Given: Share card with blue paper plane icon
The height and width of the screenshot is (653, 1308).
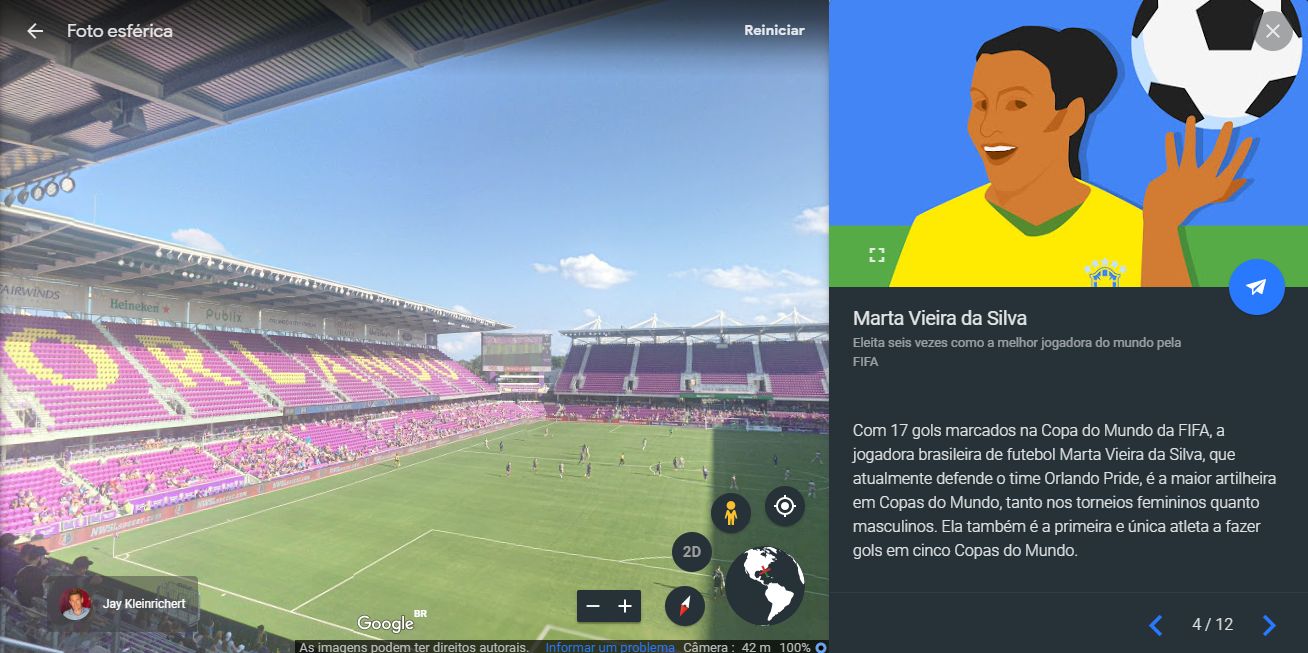Looking at the screenshot, I should 1256,287.
